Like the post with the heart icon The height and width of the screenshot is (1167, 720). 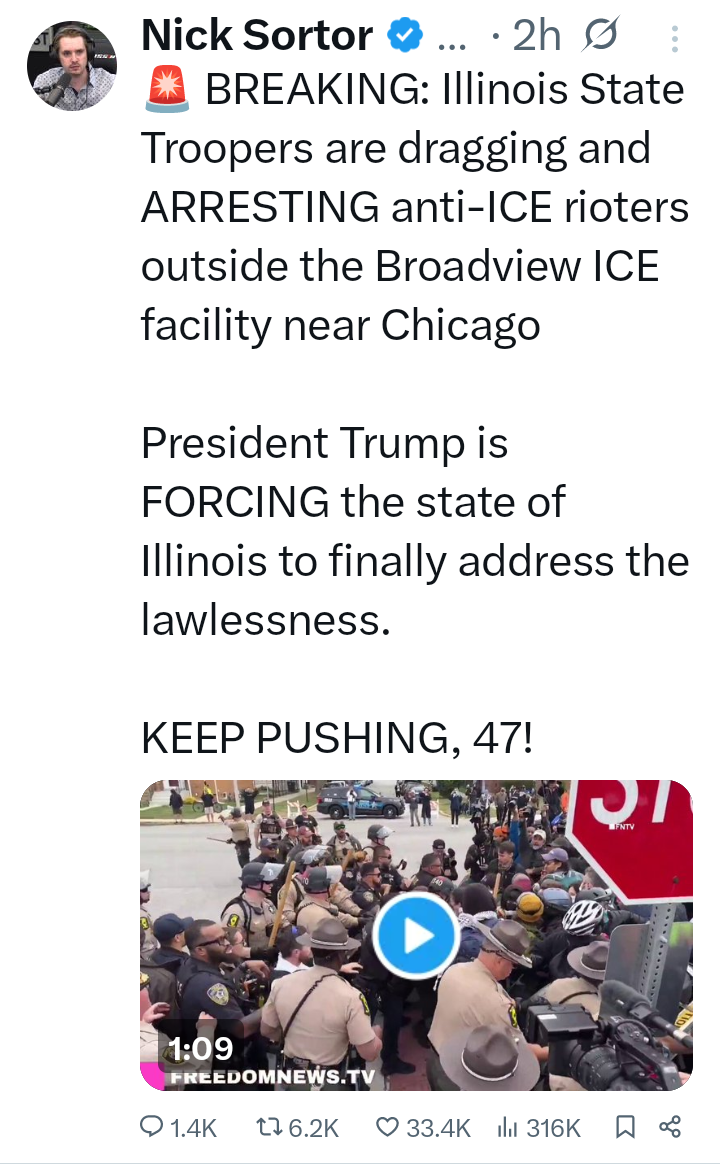[387, 1128]
